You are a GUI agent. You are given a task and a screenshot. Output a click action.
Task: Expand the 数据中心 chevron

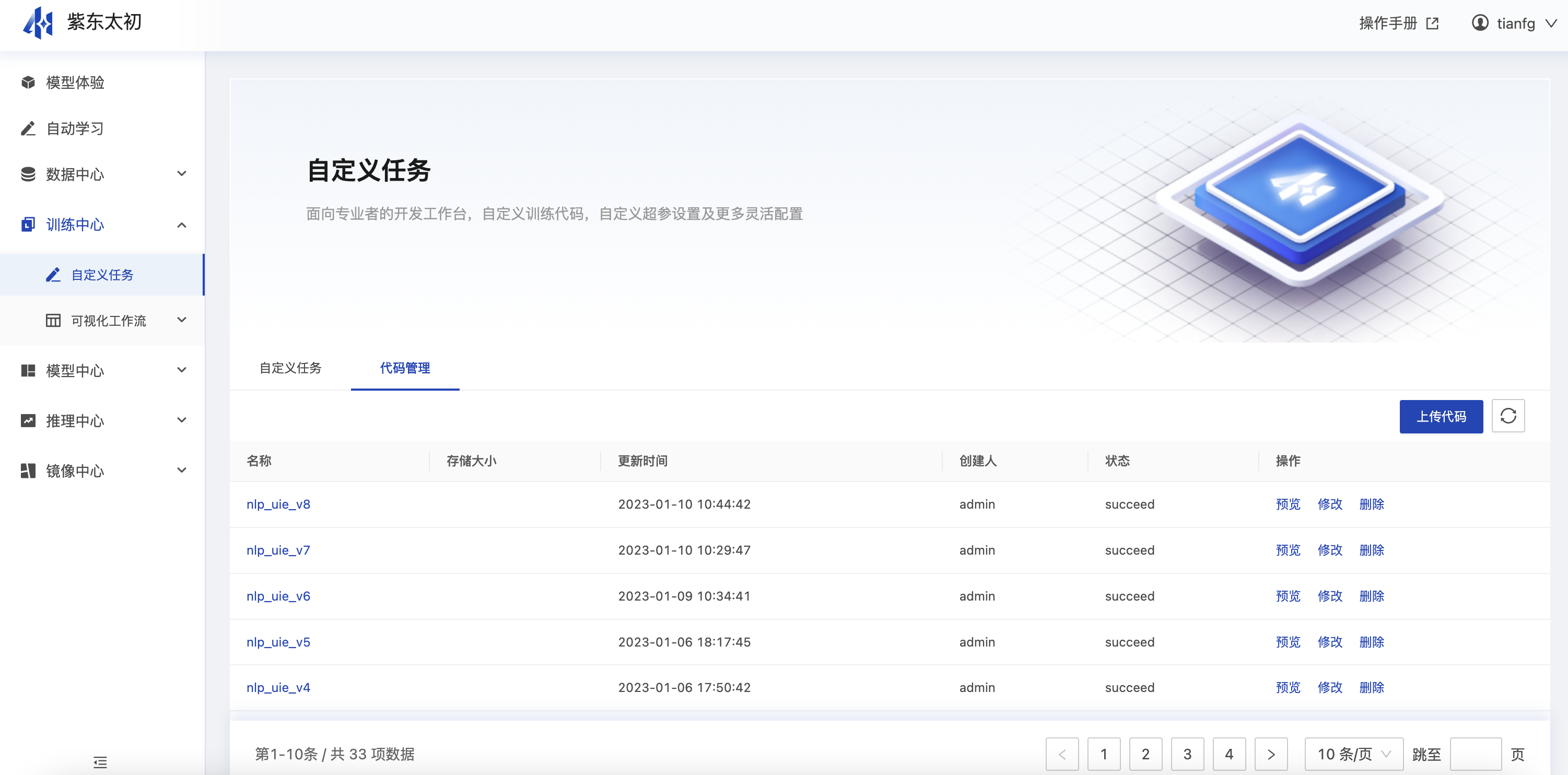point(181,174)
